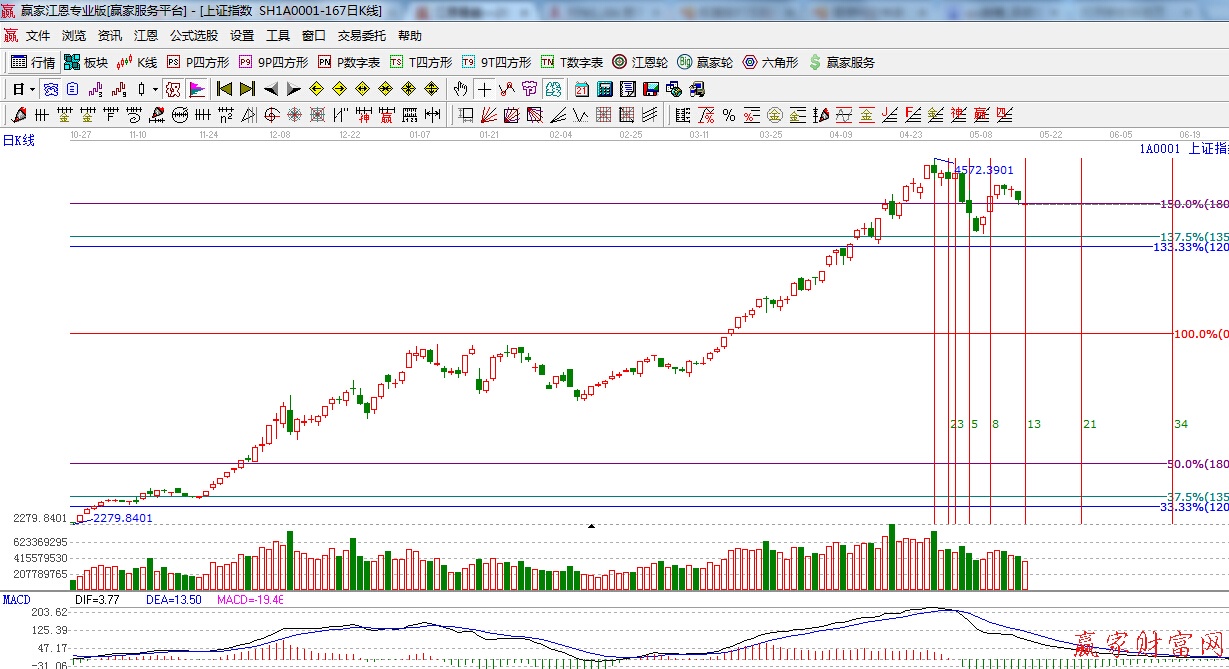Open the 江恩 menu
The image size is (1229, 669).
coord(146,36)
